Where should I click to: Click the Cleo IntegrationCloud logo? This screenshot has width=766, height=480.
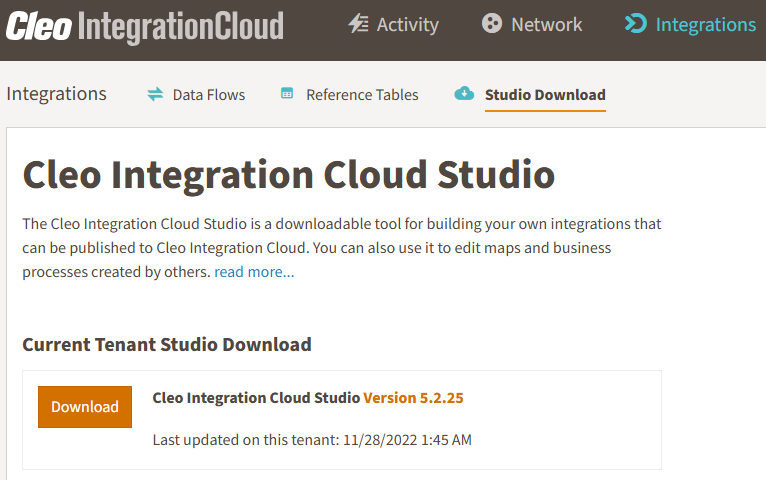(145, 26)
